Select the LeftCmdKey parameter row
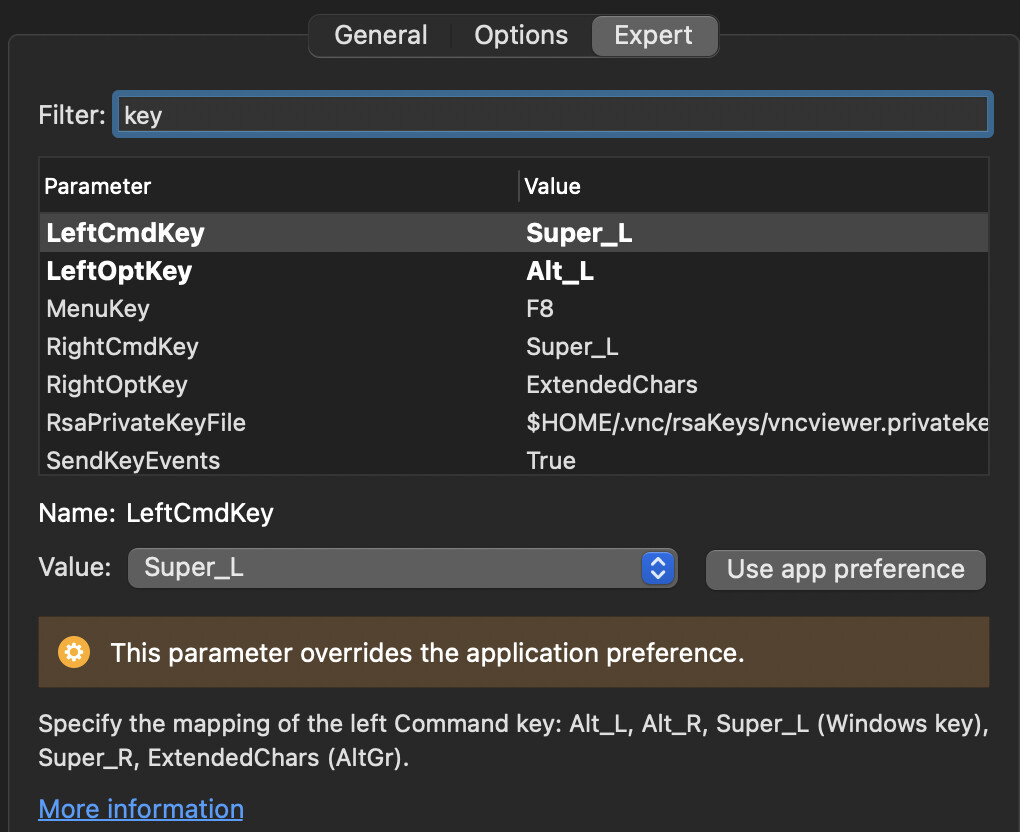Image resolution: width=1020 pixels, height=832 pixels. (125, 233)
